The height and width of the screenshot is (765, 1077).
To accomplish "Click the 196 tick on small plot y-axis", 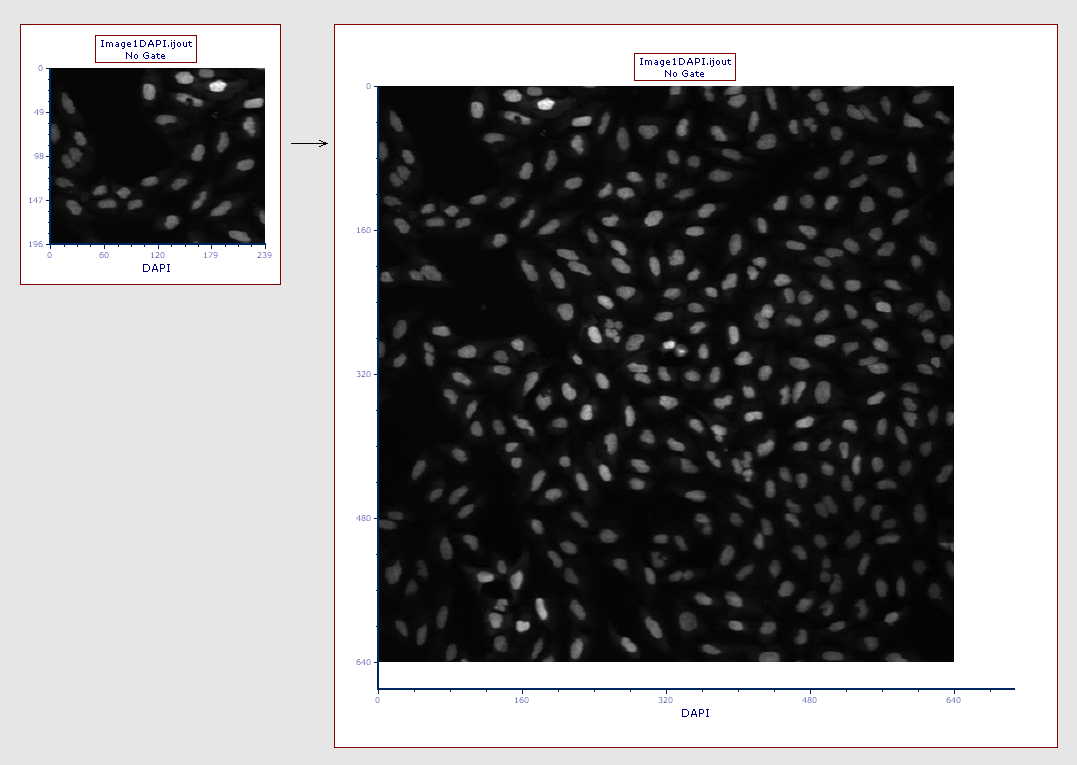I will click(36, 244).
